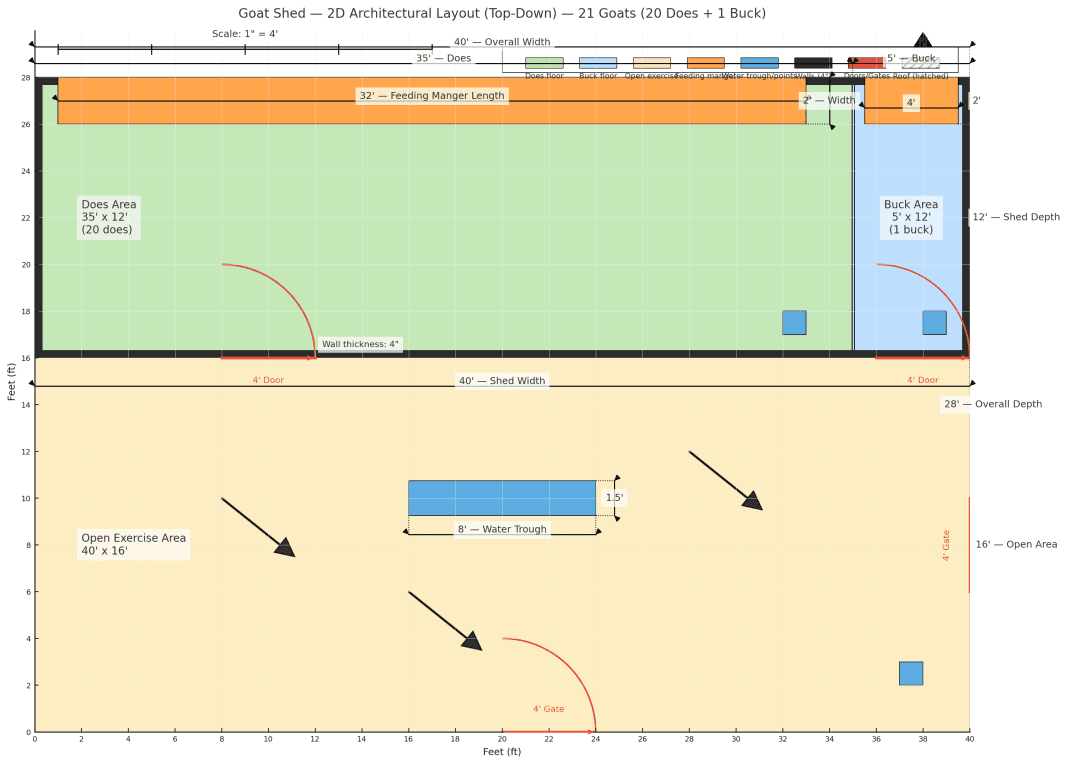1068x764 pixels.
Task: Click the hatched Roof legend swatch
Action: 921,63
